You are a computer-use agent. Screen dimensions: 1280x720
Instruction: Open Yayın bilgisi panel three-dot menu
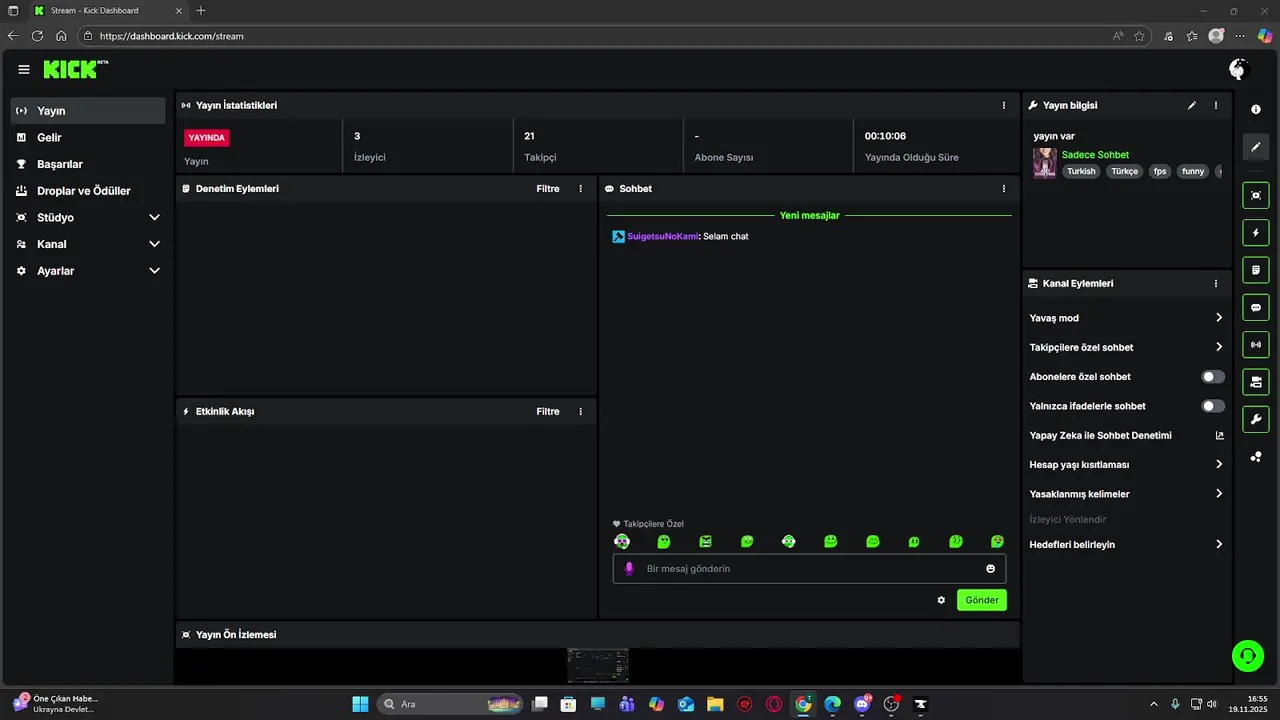click(1216, 105)
